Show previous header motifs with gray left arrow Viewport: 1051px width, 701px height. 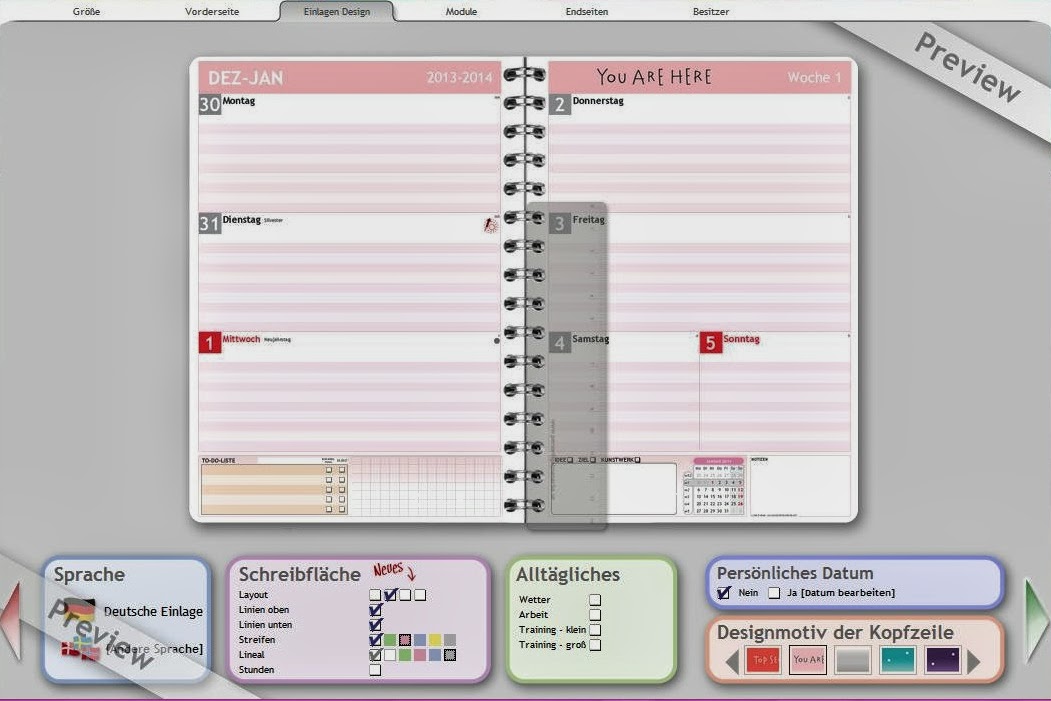point(732,661)
